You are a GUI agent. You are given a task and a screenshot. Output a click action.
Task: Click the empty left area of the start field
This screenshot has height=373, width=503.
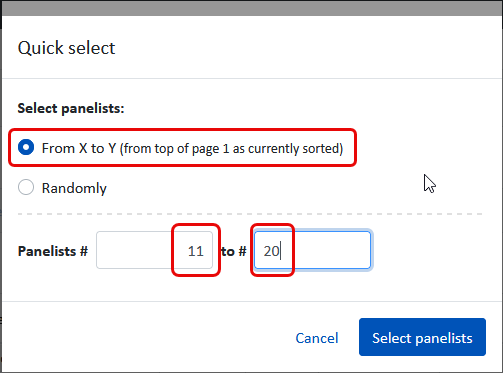133,250
